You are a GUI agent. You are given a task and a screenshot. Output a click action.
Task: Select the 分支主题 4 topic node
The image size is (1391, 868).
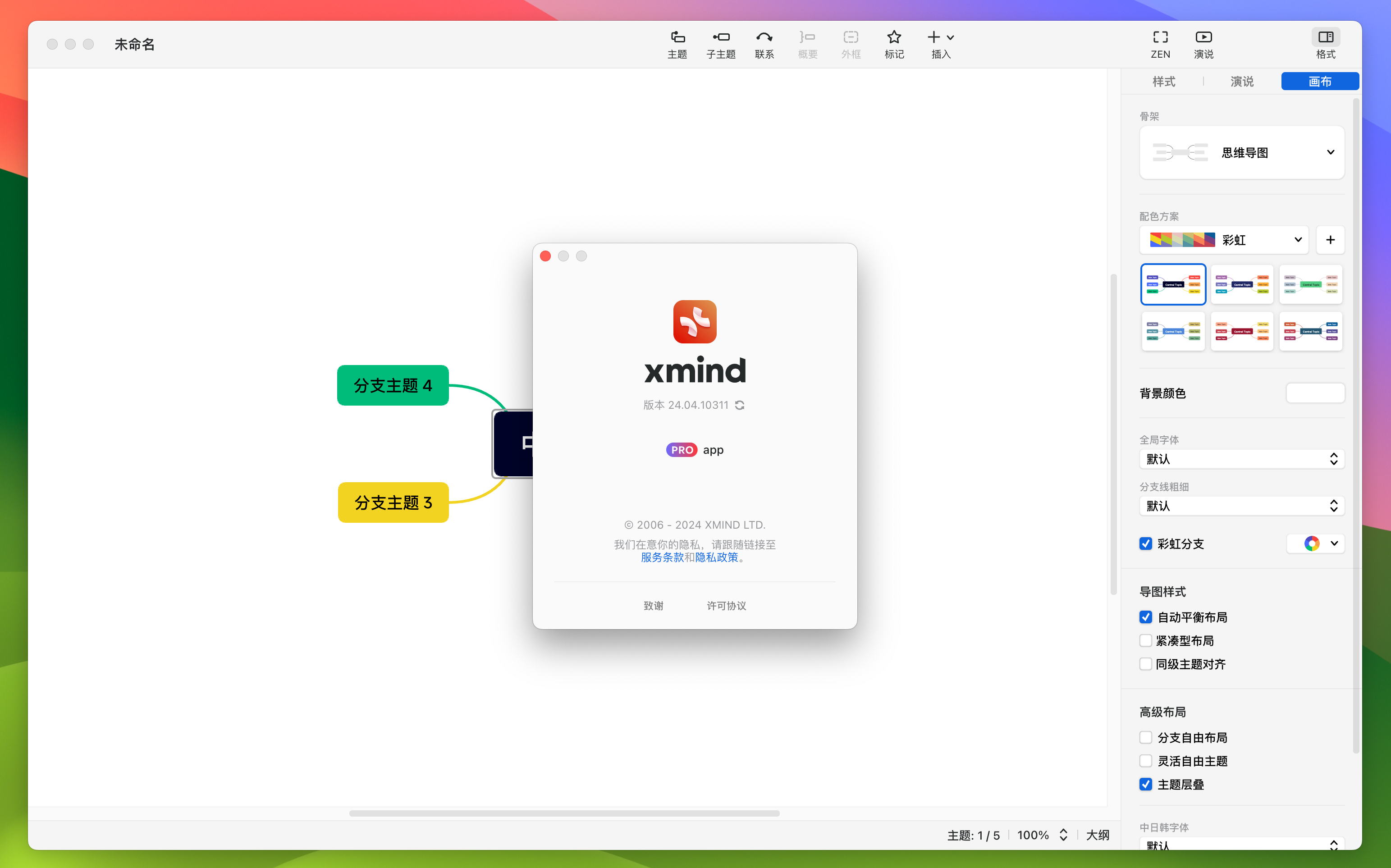click(393, 385)
